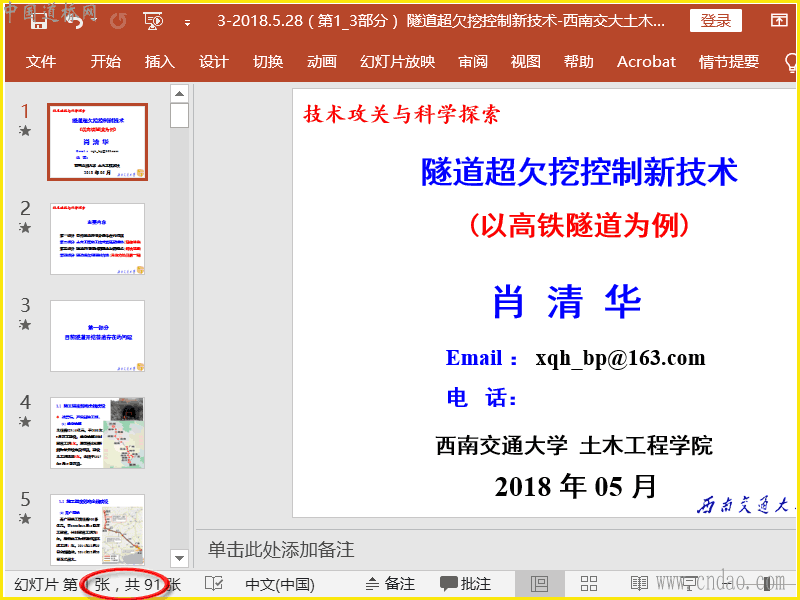Select the 动画 animations tab
800x600 pixels.
click(x=322, y=62)
